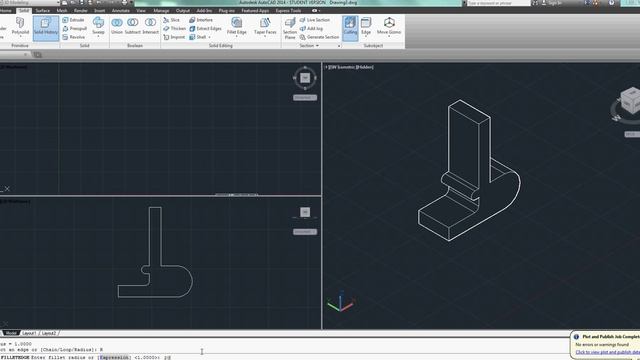640x360 pixels.
Task: Select the Imprint tool
Action: [x=174, y=37]
